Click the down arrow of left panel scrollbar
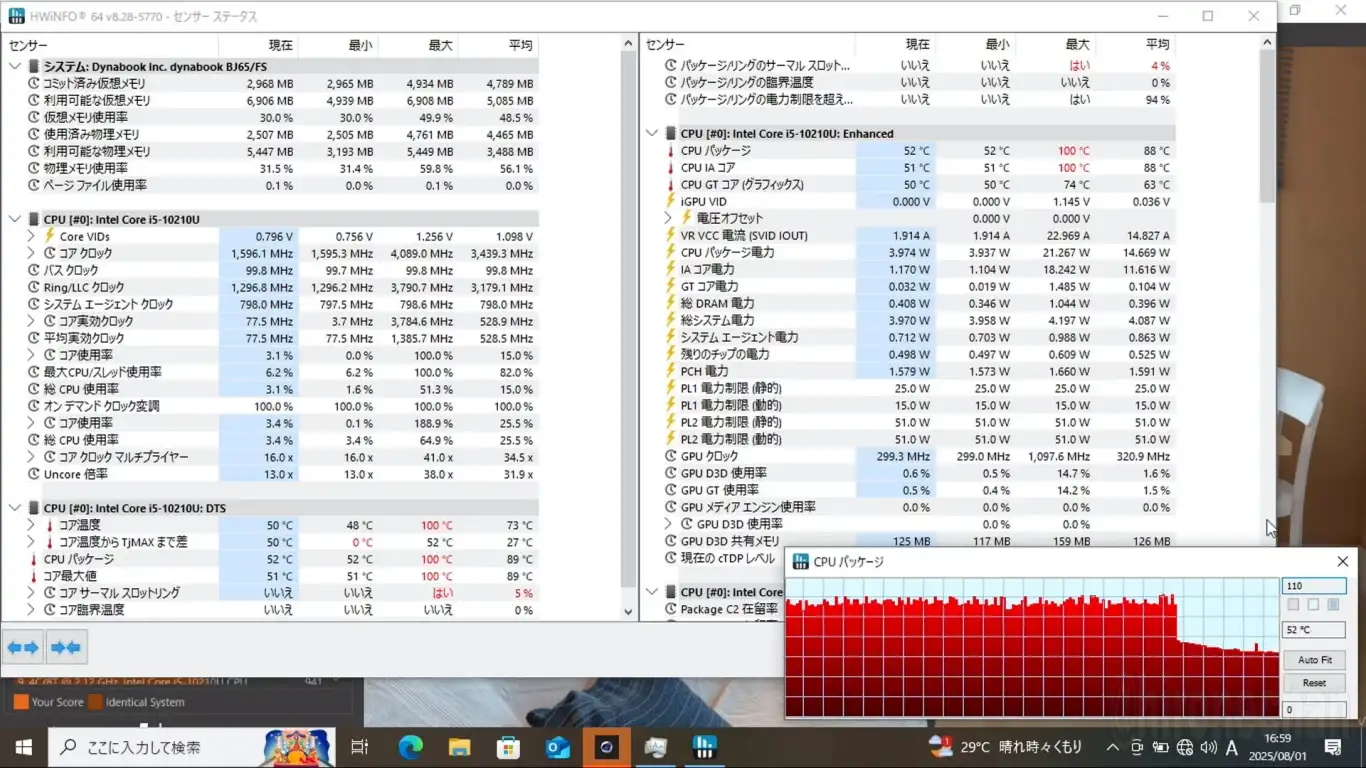The width and height of the screenshot is (1366, 768). [x=628, y=612]
